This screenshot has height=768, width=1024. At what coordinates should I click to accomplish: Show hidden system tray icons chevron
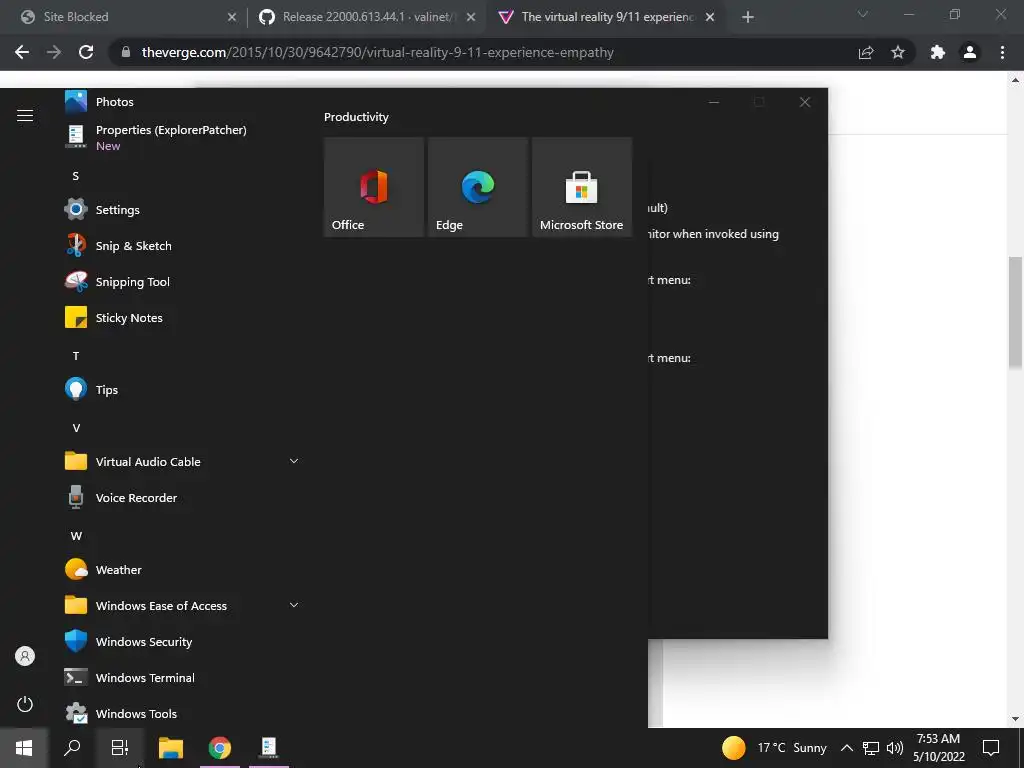click(x=846, y=748)
